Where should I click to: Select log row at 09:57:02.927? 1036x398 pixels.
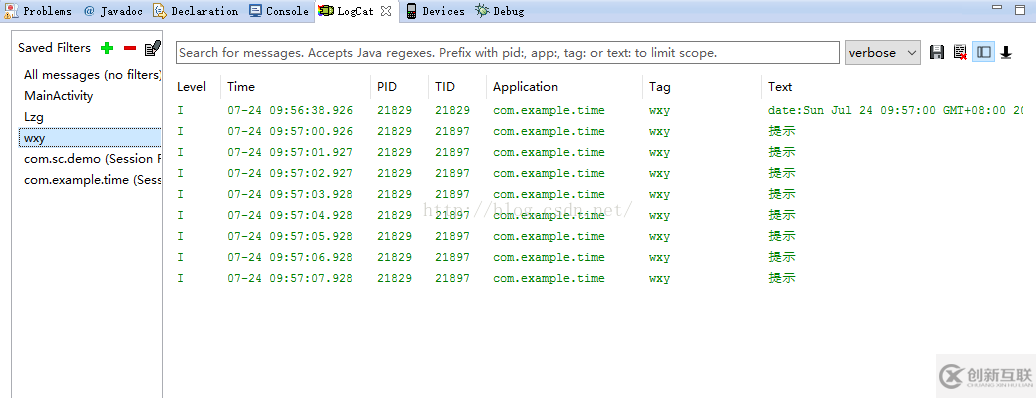(x=600, y=173)
